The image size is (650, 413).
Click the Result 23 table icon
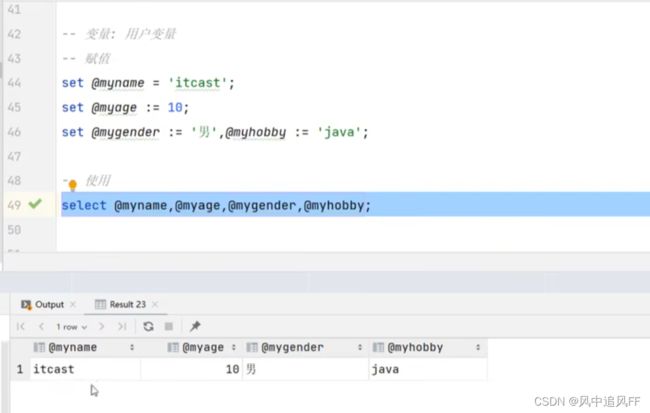click(x=100, y=304)
